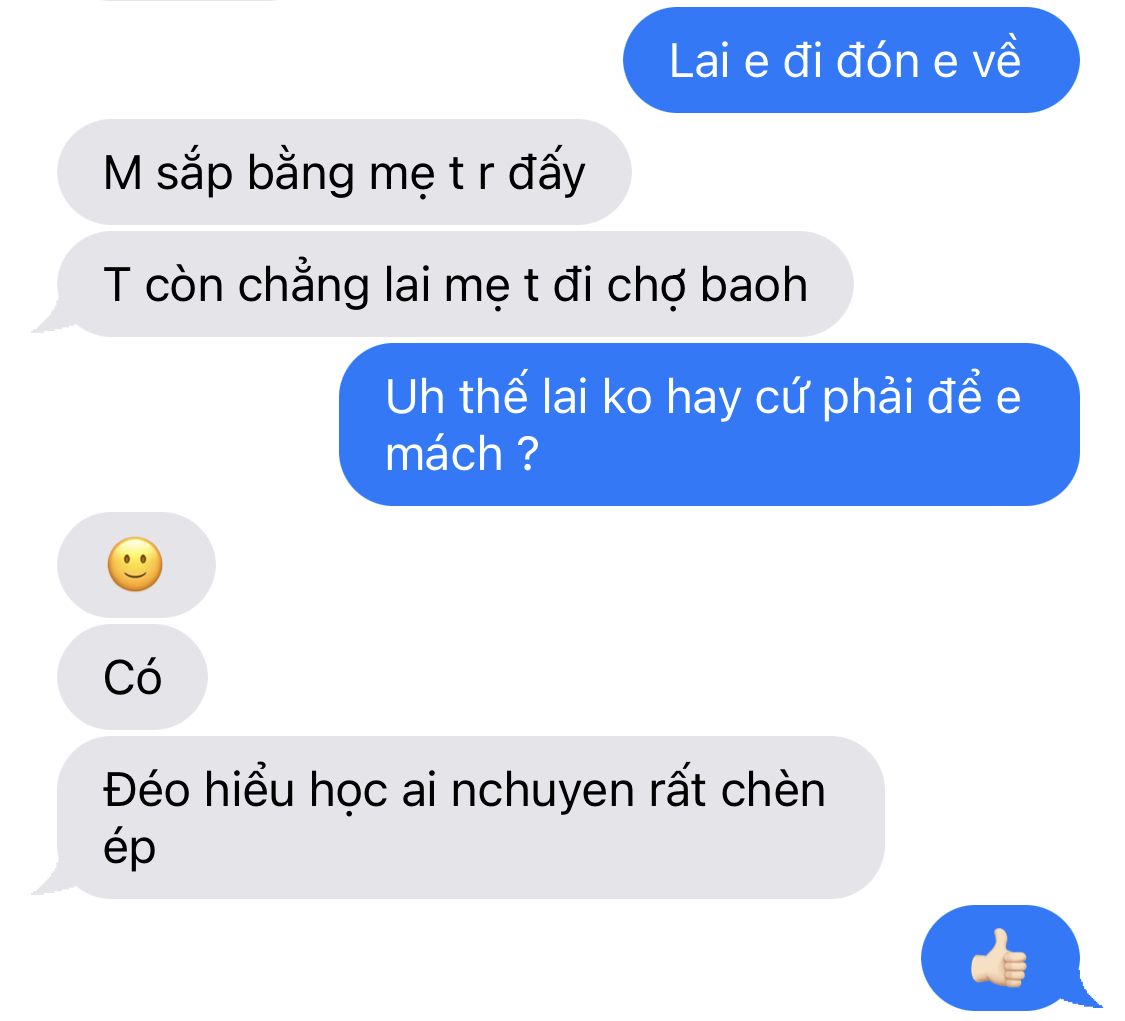Tap the word 'baoh' in gray bubble

pyautogui.click(x=754, y=285)
